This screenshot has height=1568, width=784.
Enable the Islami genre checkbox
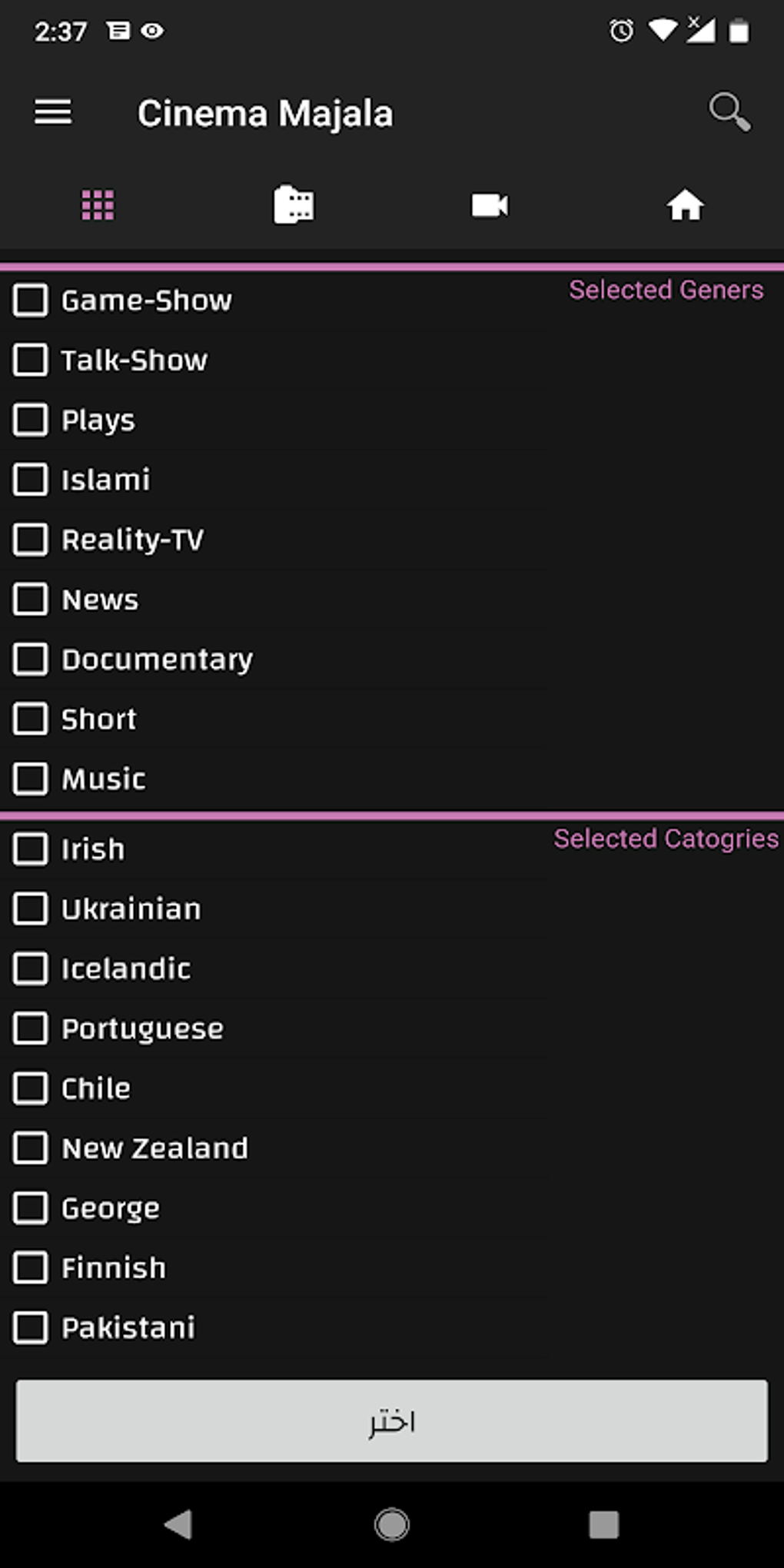coord(30,480)
